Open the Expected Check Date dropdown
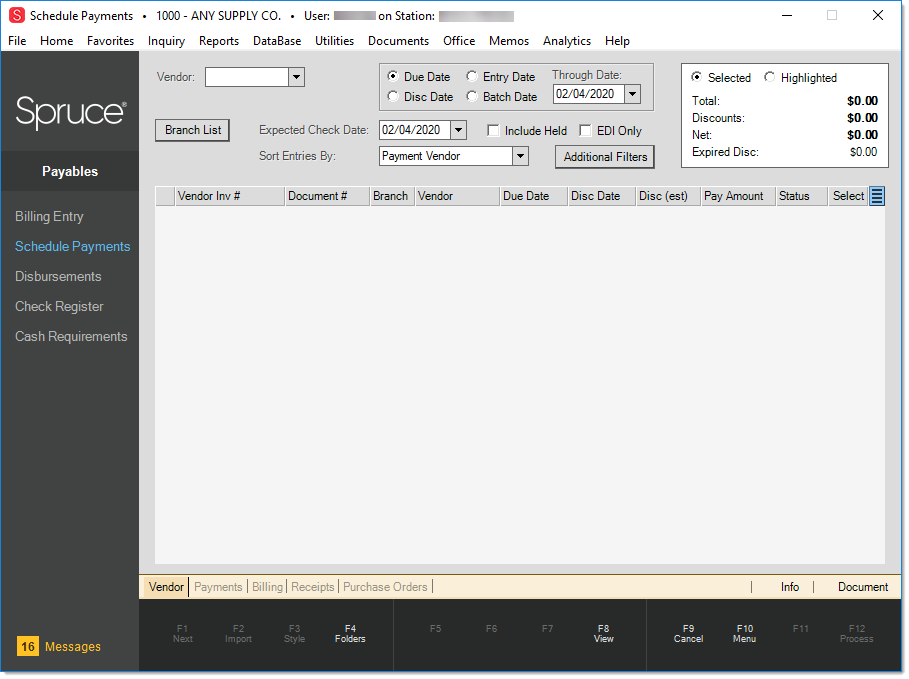Viewport: 909px width, 679px height. point(460,130)
